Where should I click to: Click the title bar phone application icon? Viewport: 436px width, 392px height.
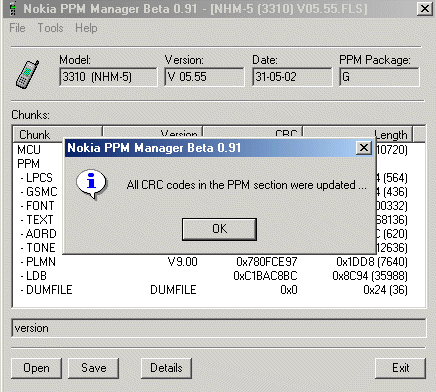[x=12, y=9]
